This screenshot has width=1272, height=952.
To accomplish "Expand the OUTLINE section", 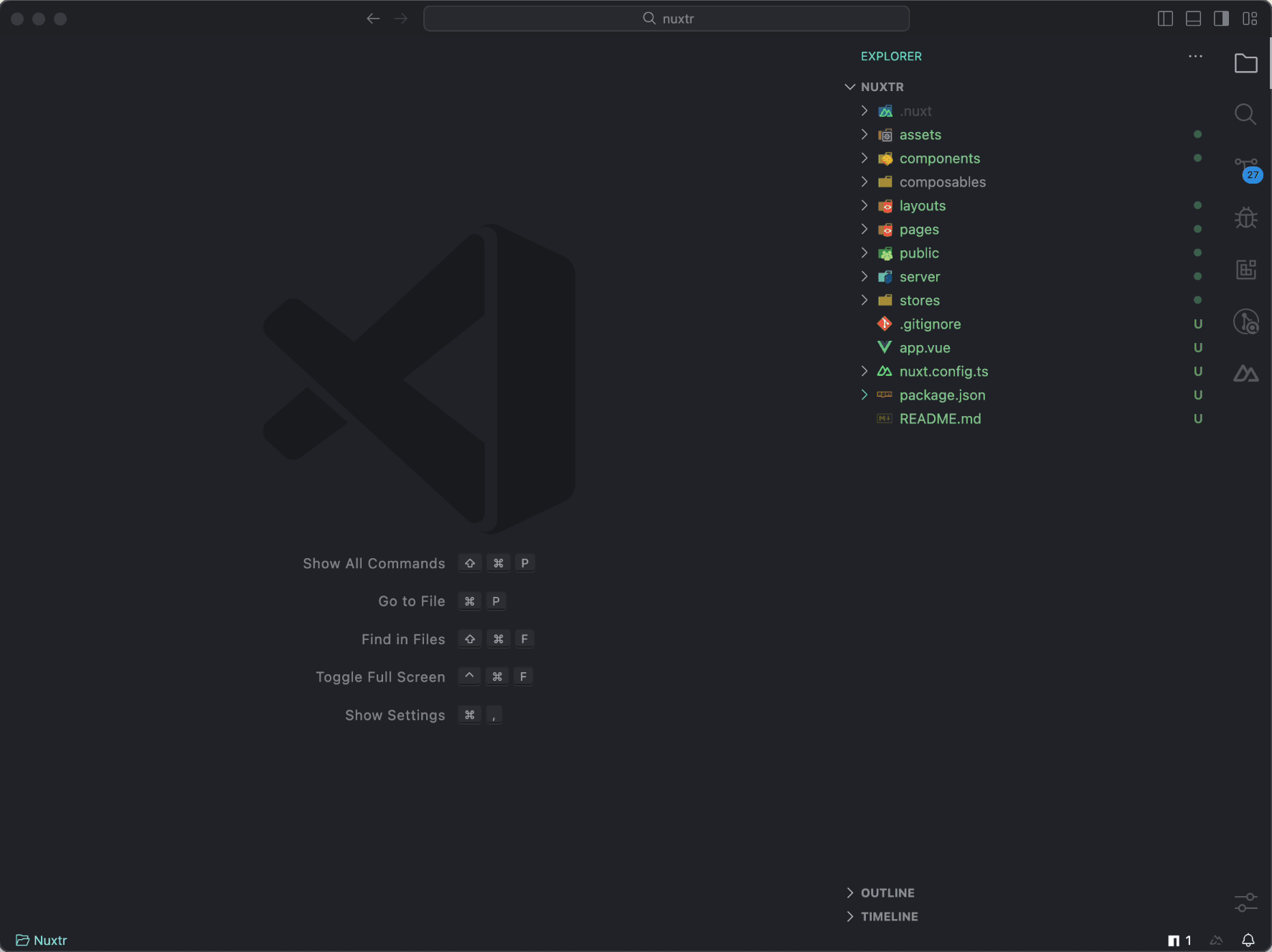I will (850, 892).
